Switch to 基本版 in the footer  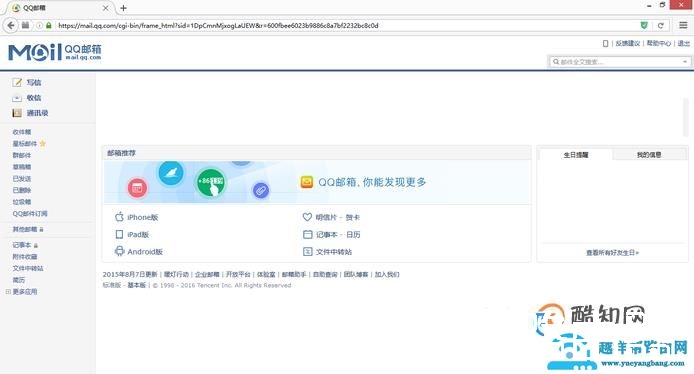(x=136, y=285)
